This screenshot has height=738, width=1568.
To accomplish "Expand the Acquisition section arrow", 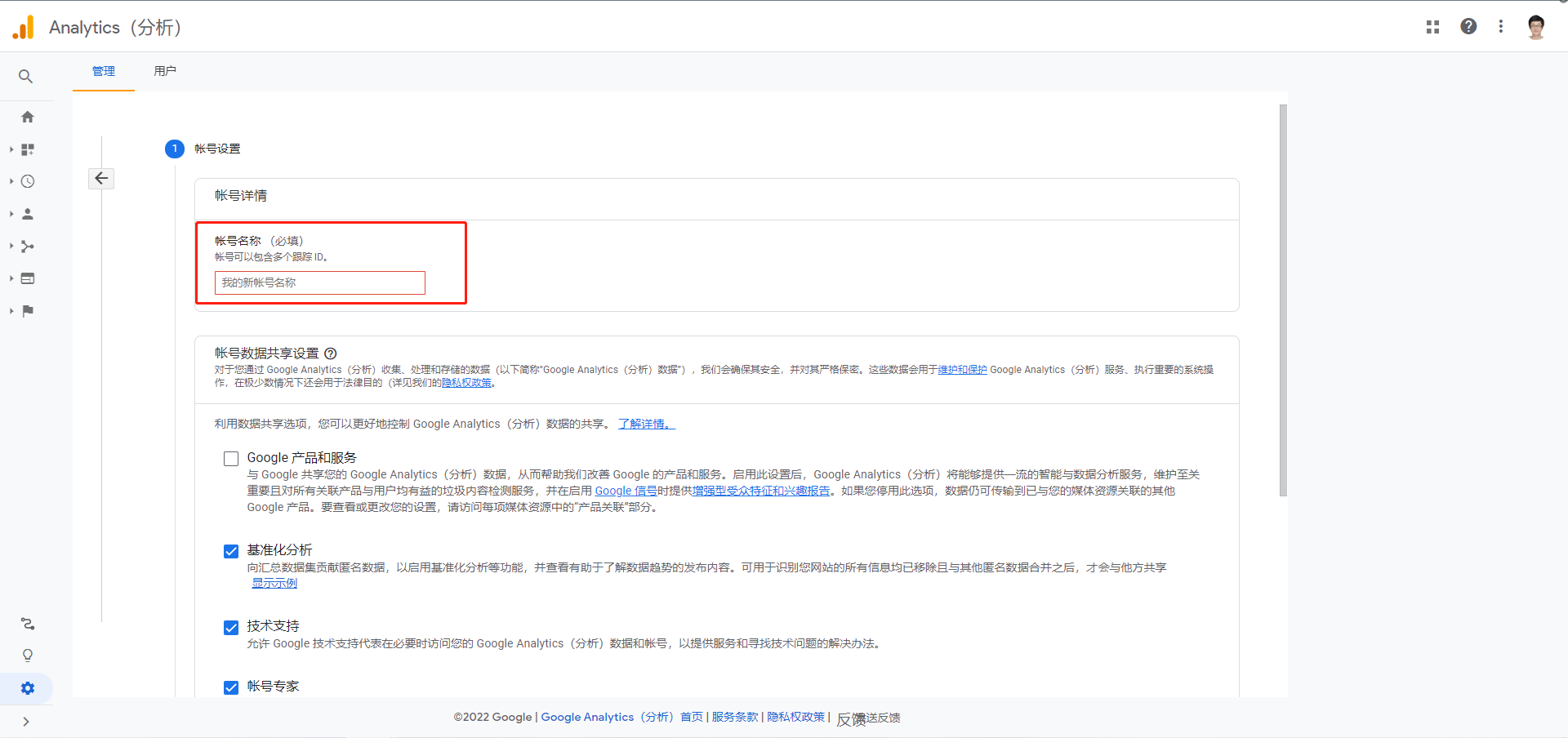I will (x=11, y=246).
